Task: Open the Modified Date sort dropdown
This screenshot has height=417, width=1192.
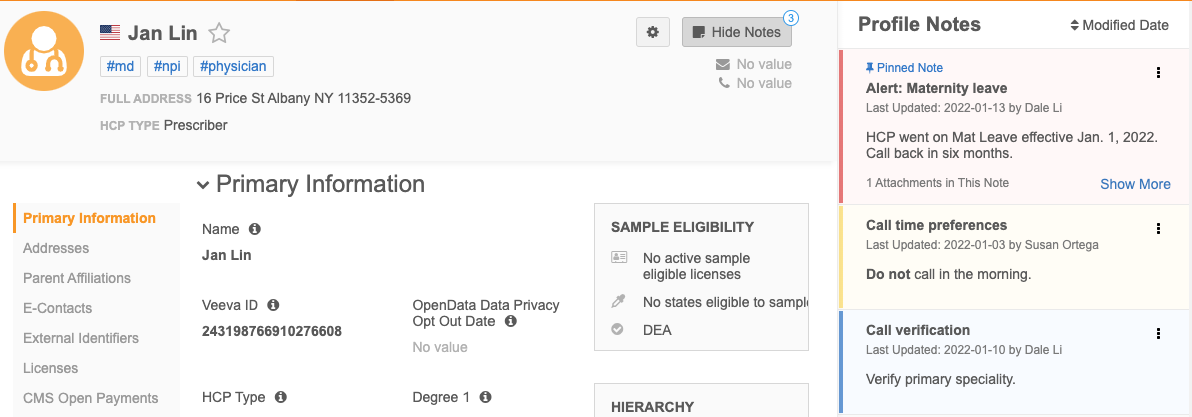Action: tap(1119, 25)
